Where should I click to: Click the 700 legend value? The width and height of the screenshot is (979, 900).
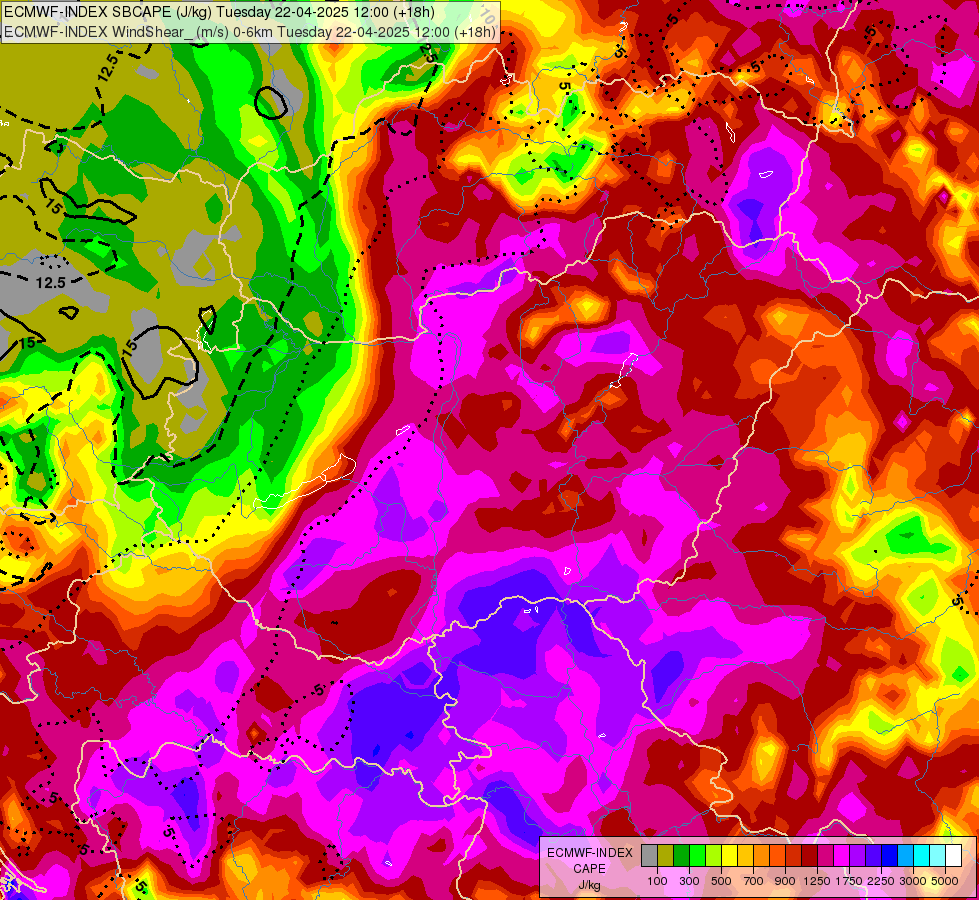[x=754, y=881]
